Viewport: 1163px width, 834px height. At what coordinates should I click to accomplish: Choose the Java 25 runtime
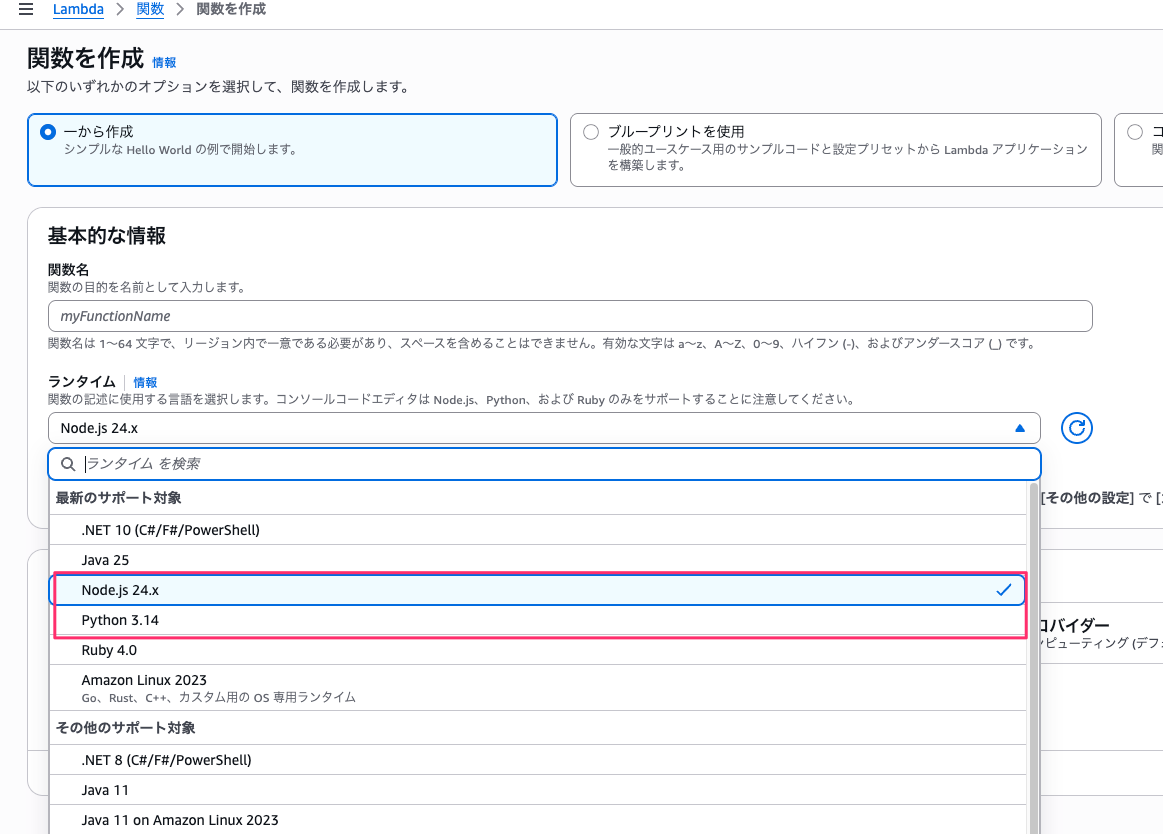pos(538,560)
